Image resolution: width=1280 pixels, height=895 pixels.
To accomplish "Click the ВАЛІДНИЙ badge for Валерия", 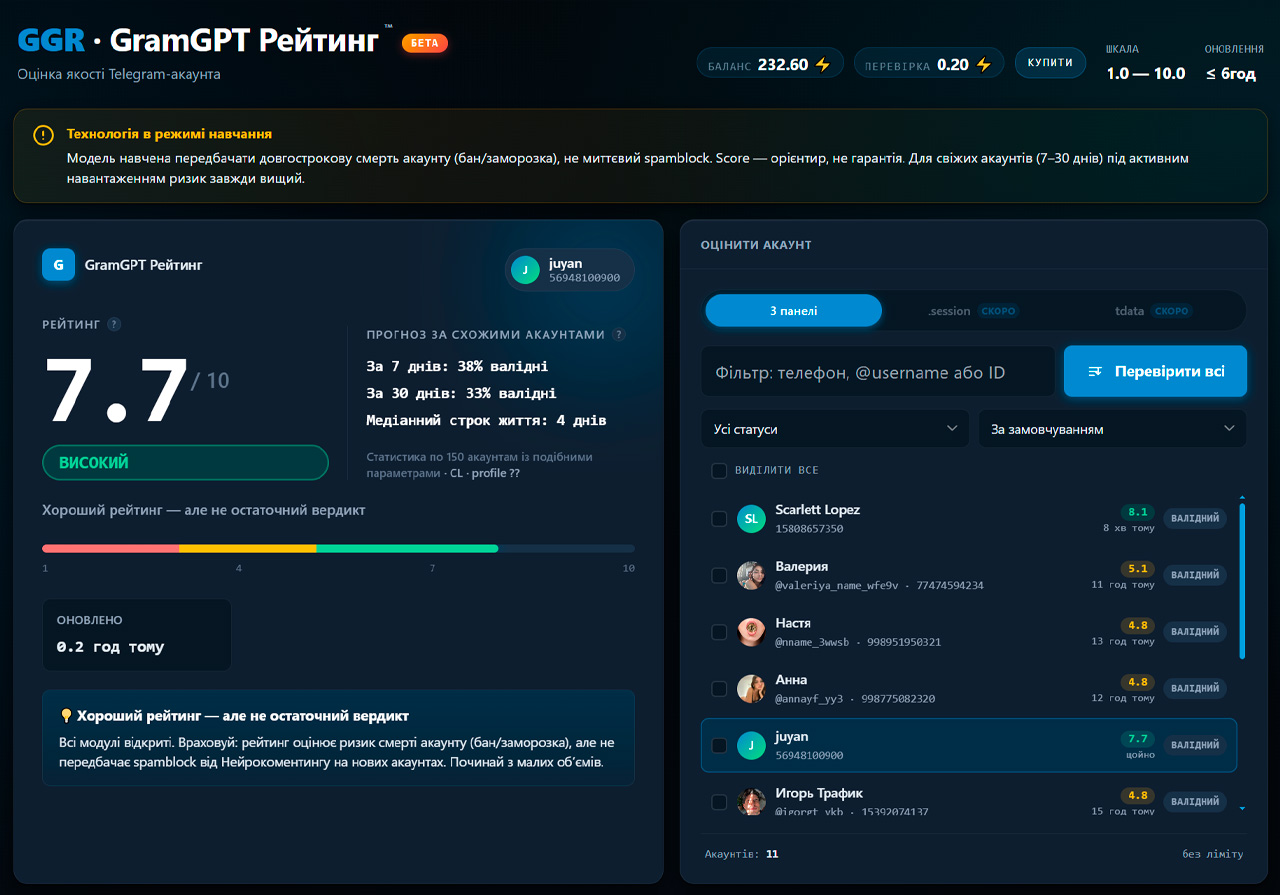I will pos(1195,575).
